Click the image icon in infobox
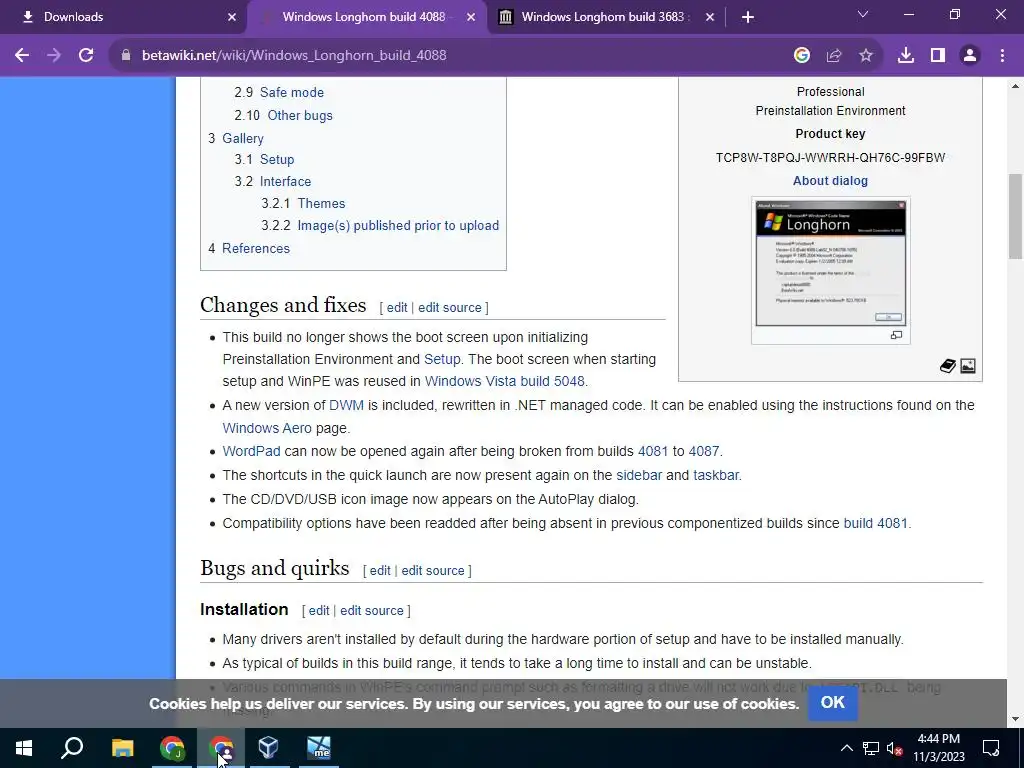The image size is (1024, 768). tap(968, 366)
